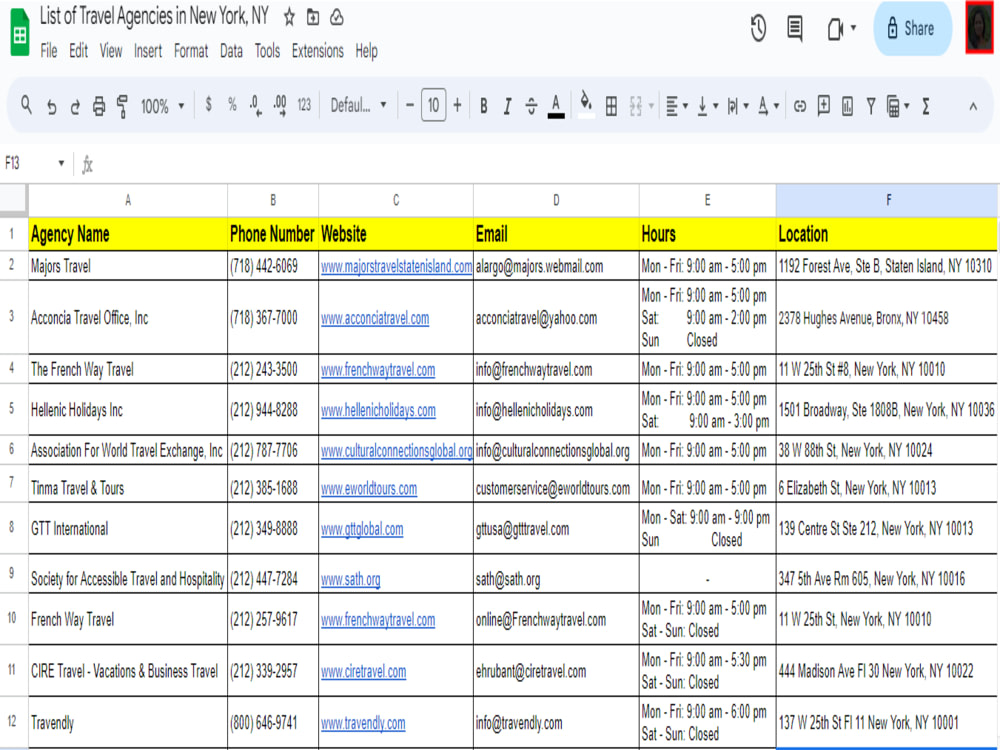Open www.sath.org link
The height and width of the screenshot is (750, 1000).
(351, 579)
